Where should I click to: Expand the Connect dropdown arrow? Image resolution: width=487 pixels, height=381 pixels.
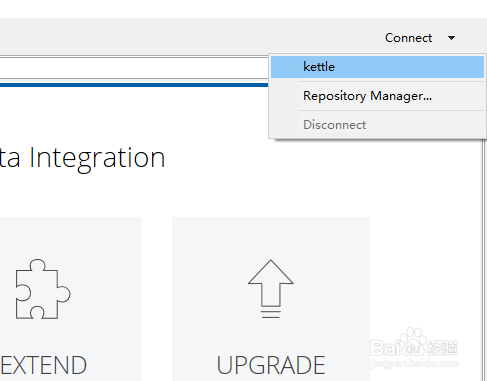click(451, 38)
